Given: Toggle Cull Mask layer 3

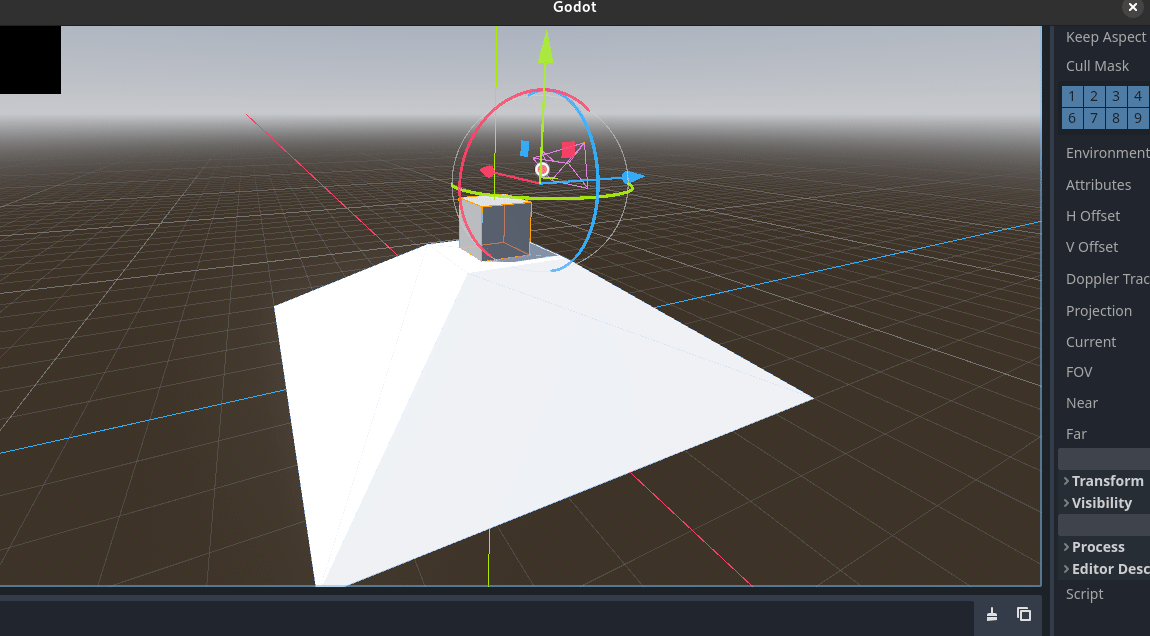Looking at the screenshot, I should (1115, 96).
